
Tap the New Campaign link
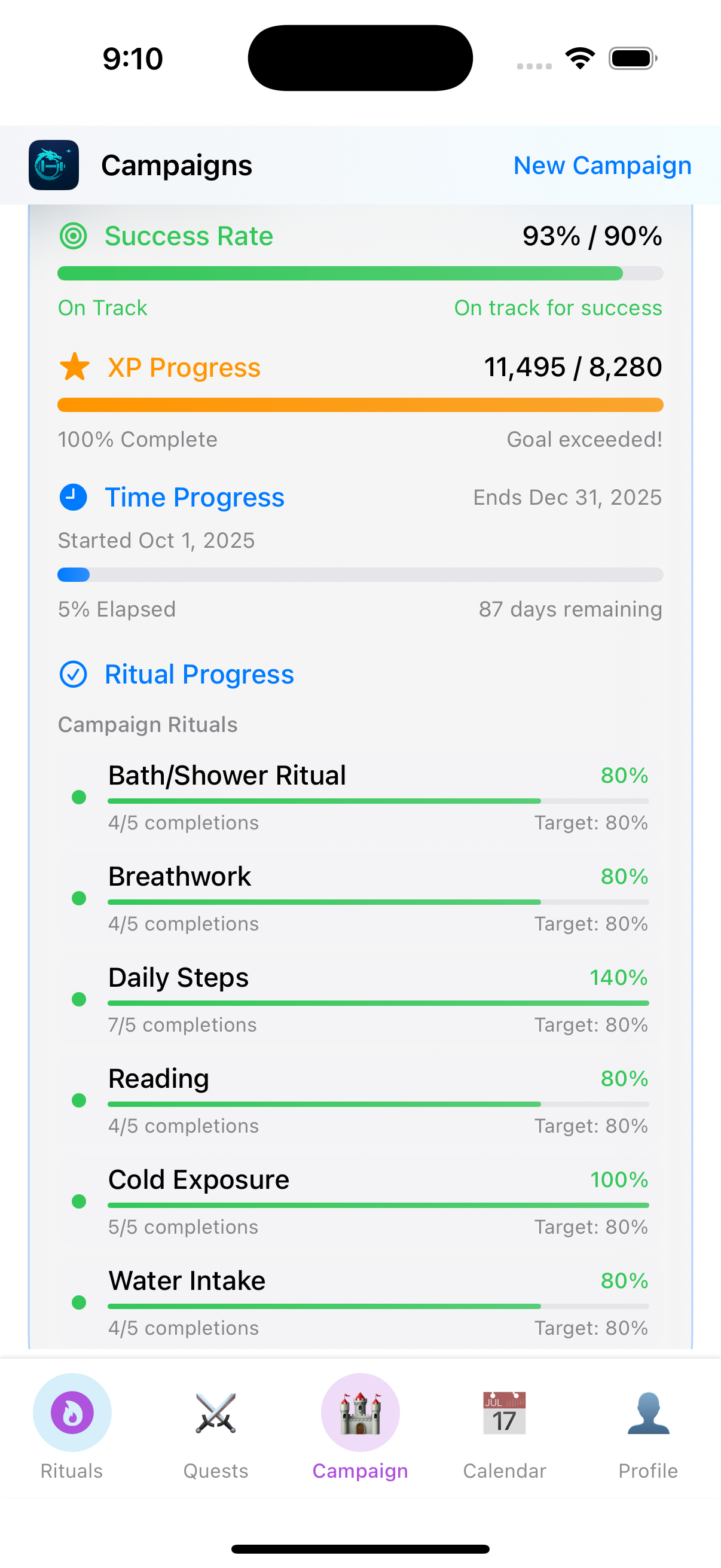[603, 166]
